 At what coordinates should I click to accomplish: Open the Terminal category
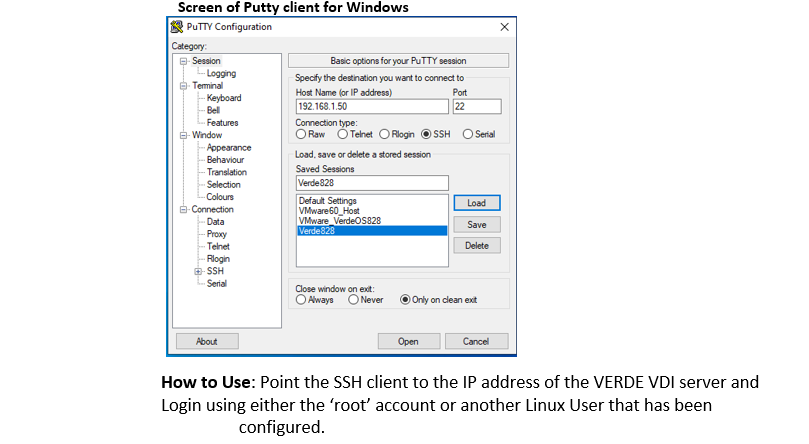point(207,86)
